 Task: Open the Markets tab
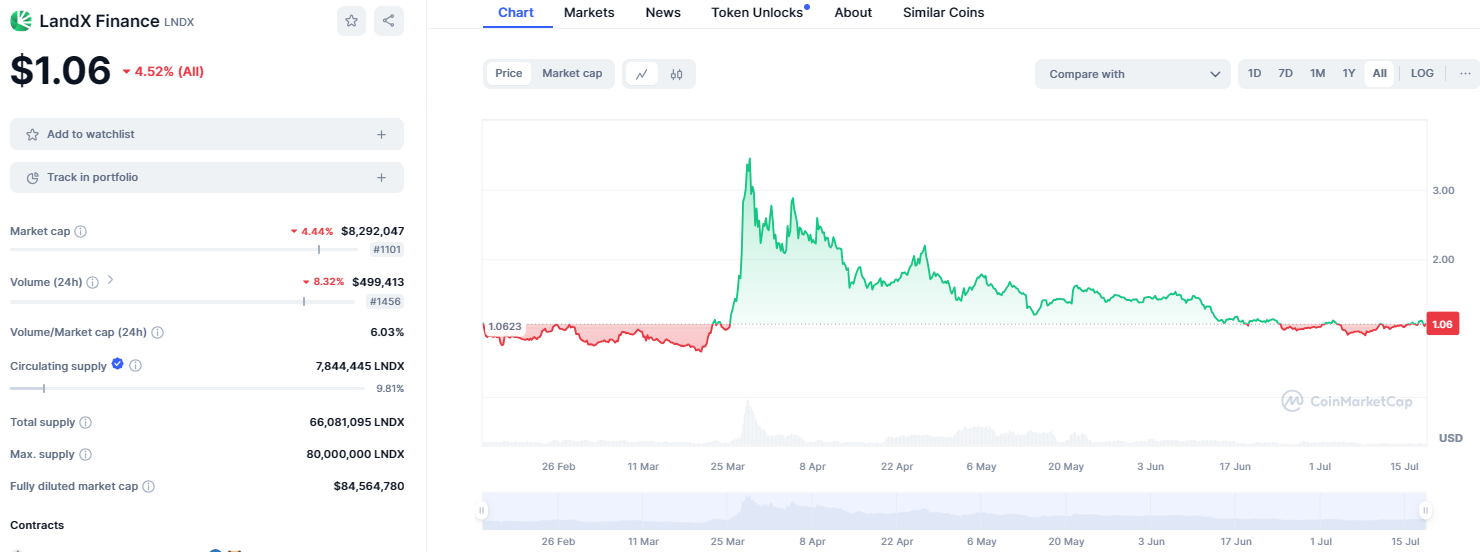(589, 13)
